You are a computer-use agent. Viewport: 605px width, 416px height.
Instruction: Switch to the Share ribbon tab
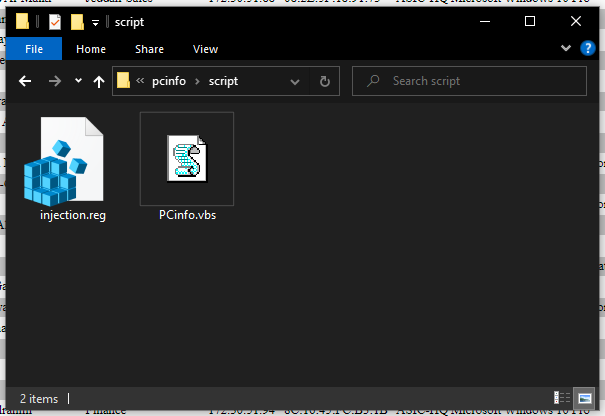149,49
